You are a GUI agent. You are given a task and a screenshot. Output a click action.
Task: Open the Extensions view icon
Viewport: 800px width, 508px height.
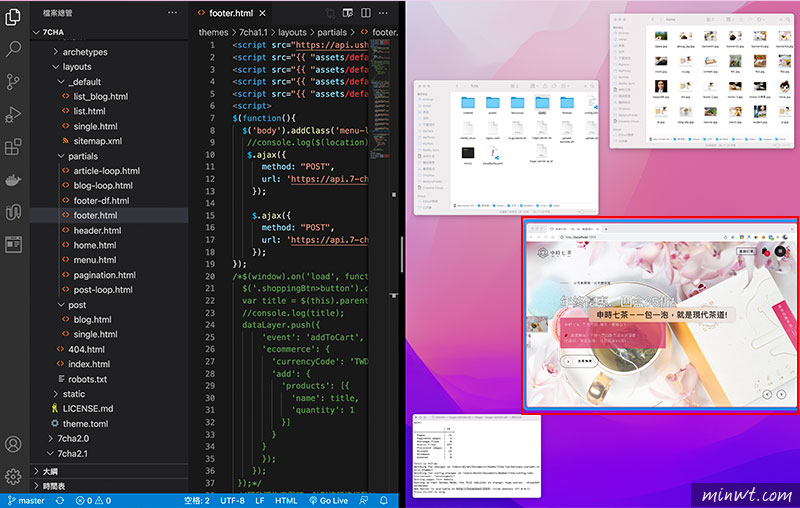click(x=13, y=147)
